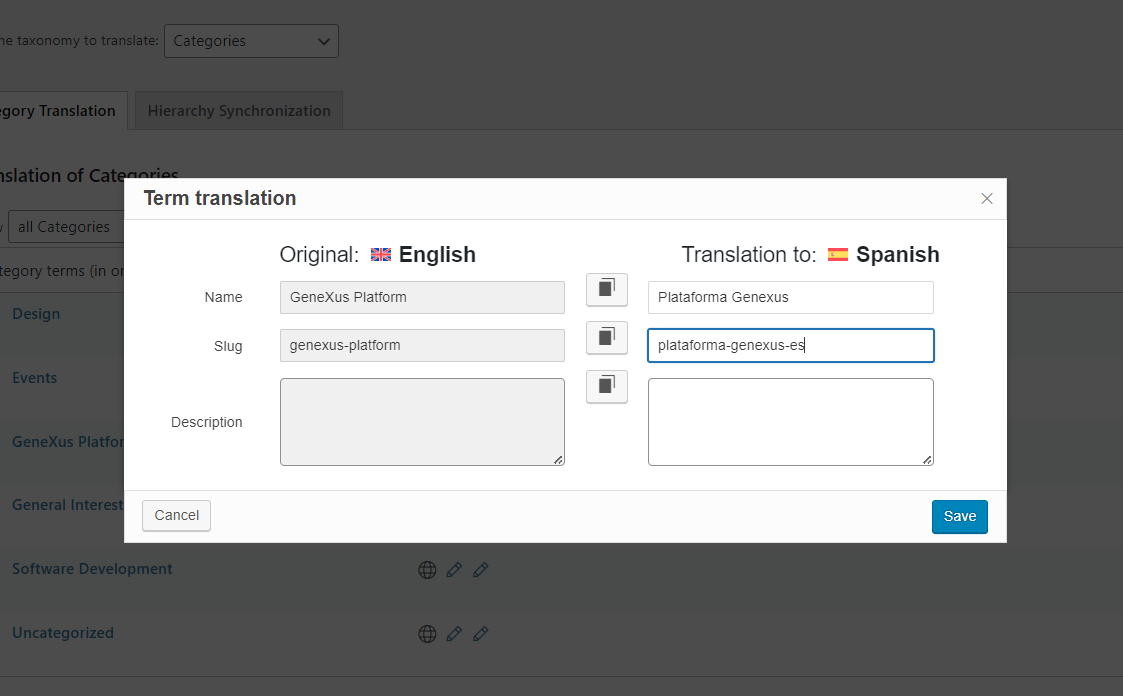
Task: Open the General Interest category link
Action: (68, 505)
